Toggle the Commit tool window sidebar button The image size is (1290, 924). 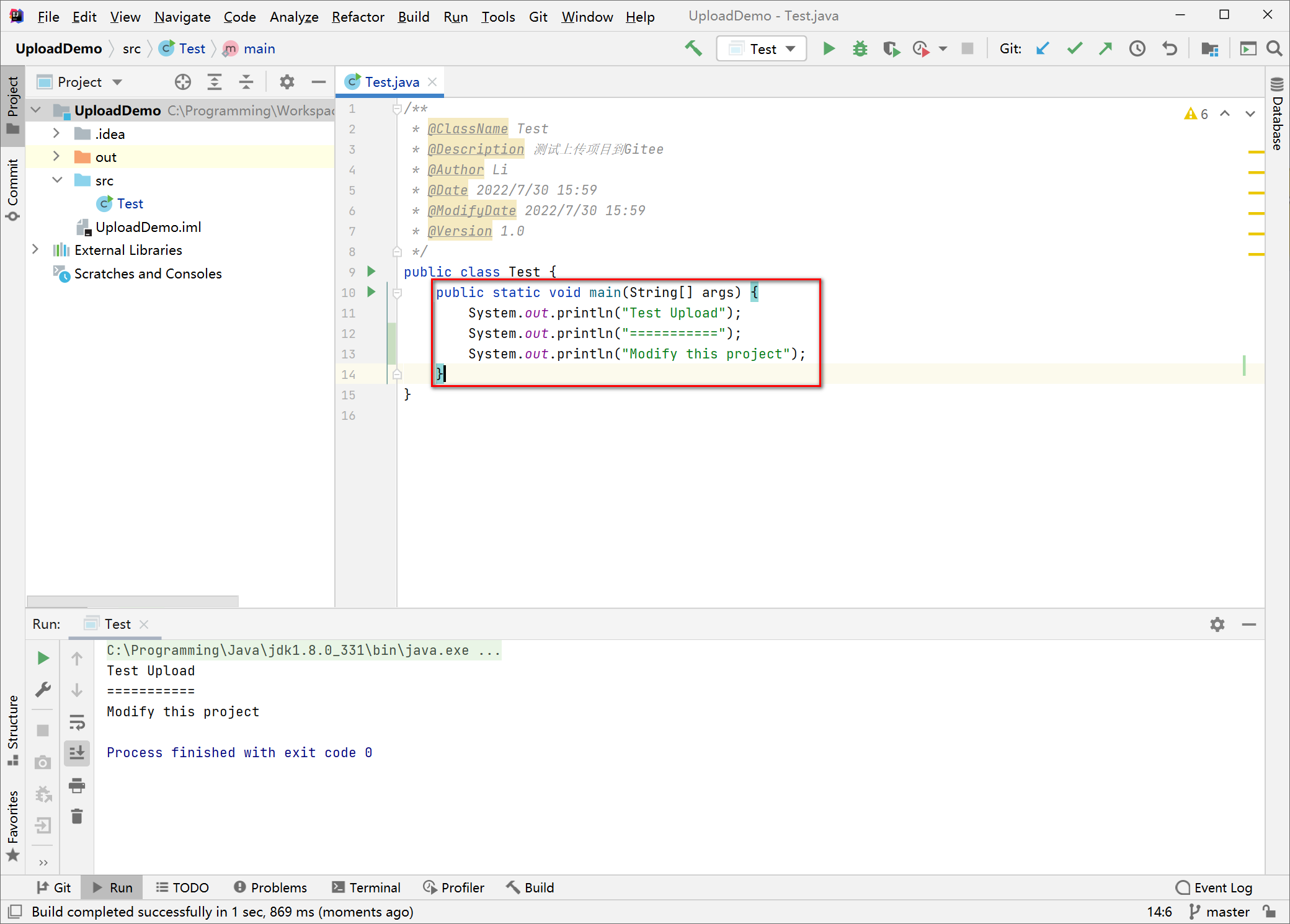pos(12,189)
